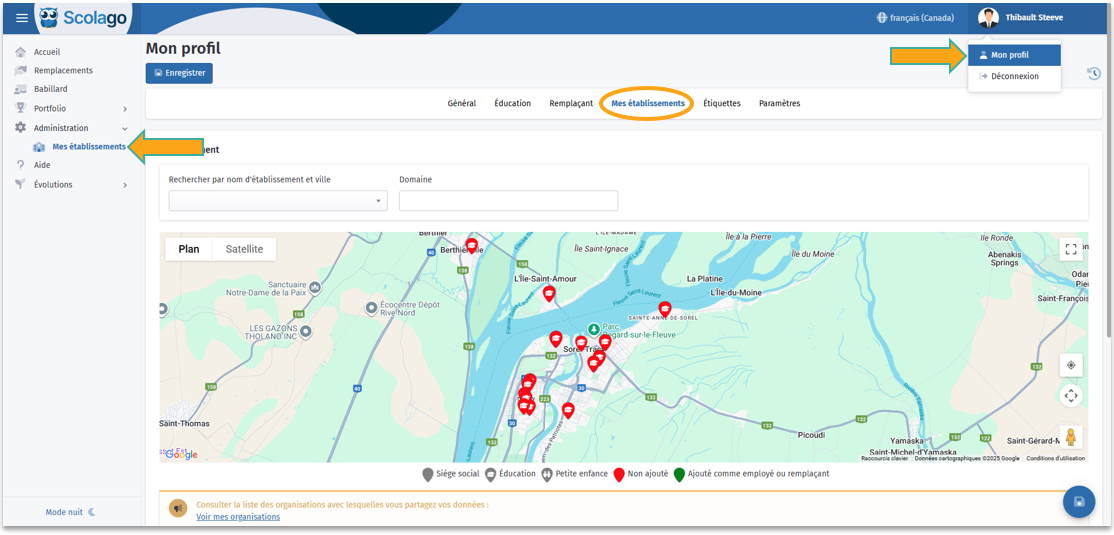Click the Google logo on the map
Screen dimensions: 1114x535
pyautogui.click(x=181, y=455)
